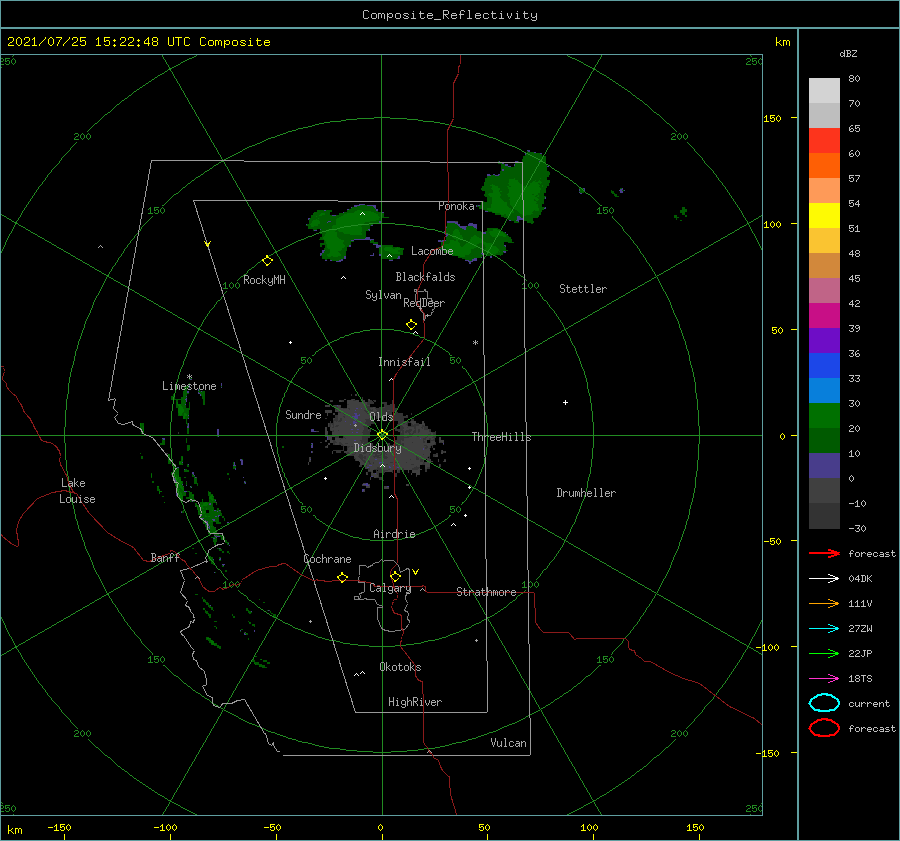Viewport: 900px width, 841px height.
Task: Click the Lacombe label
Action: (432, 251)
